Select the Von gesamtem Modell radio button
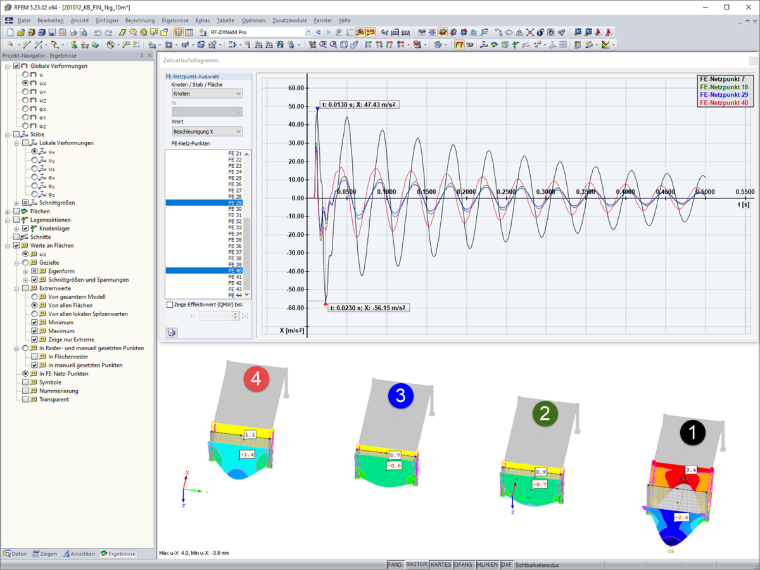 click(x=34, y=297)
